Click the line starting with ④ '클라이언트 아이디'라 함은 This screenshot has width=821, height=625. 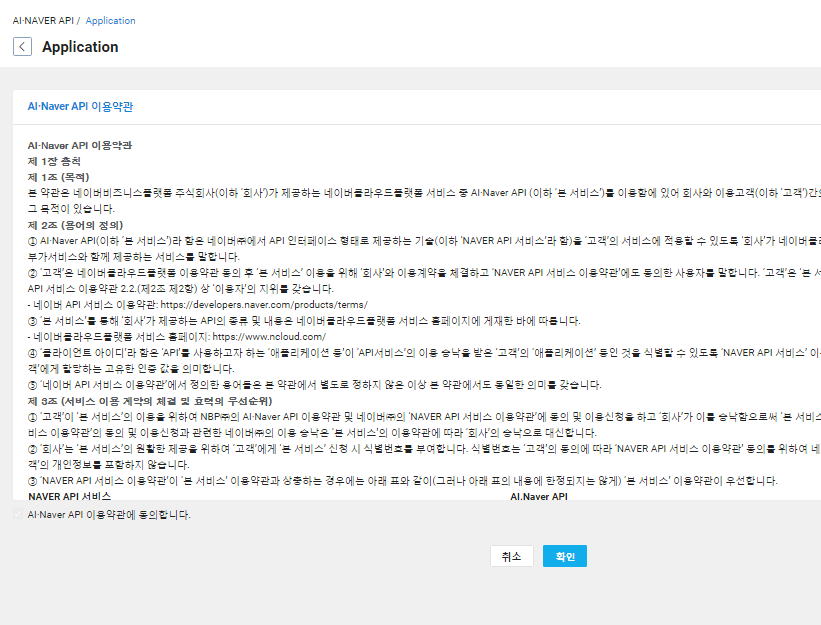click(424, 353)
